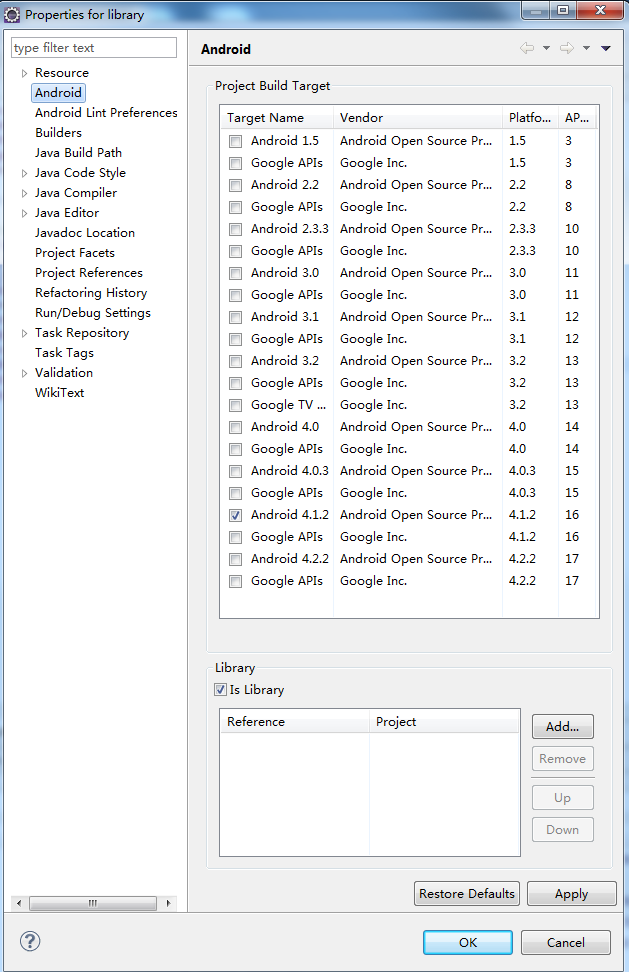Sort by the Vendor column header
Viewport: 629px width, 972px height.
coord(418,118)
